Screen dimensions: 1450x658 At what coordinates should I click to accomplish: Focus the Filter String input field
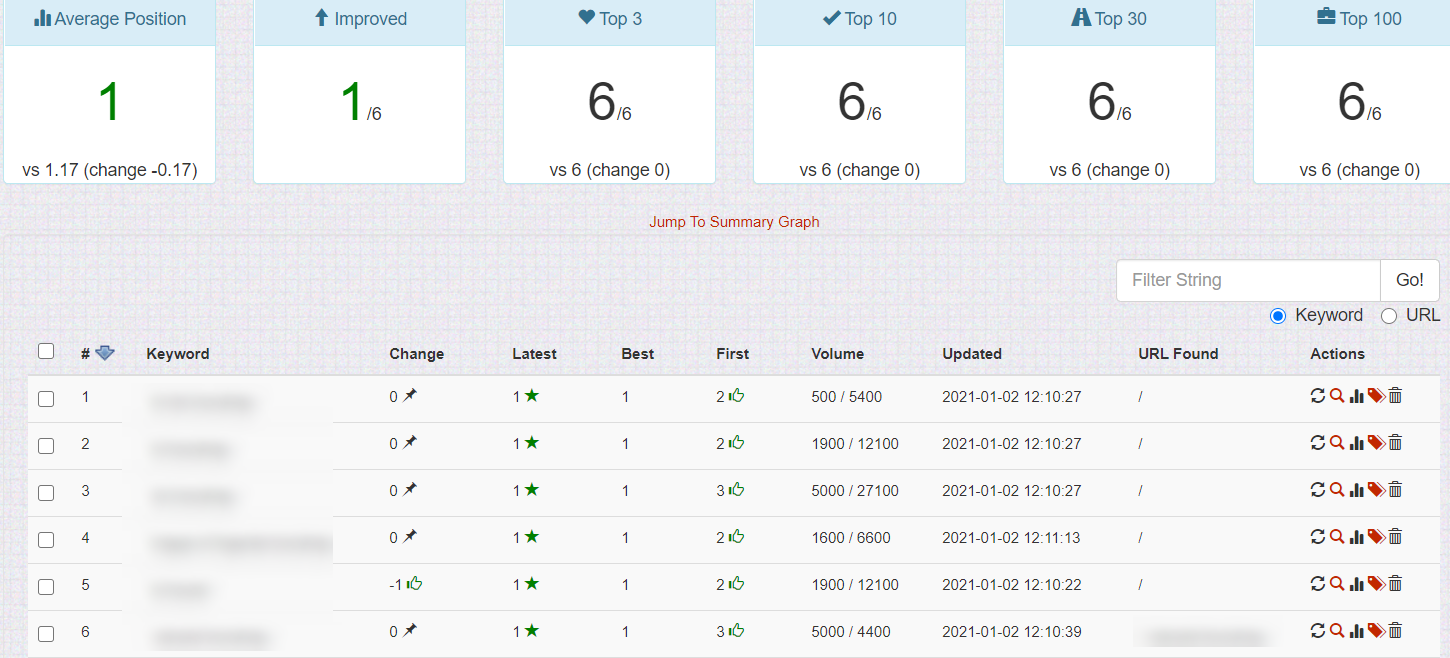click(1248, 280)
